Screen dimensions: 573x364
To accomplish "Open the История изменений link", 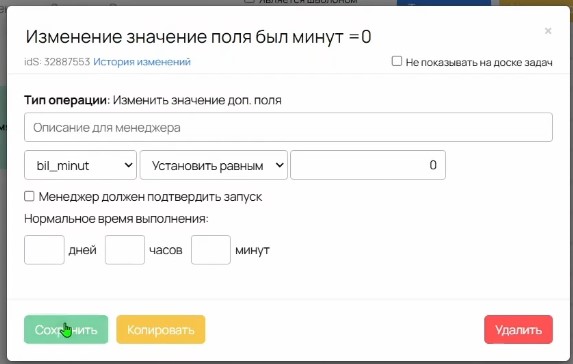I will tap(142, 62).
